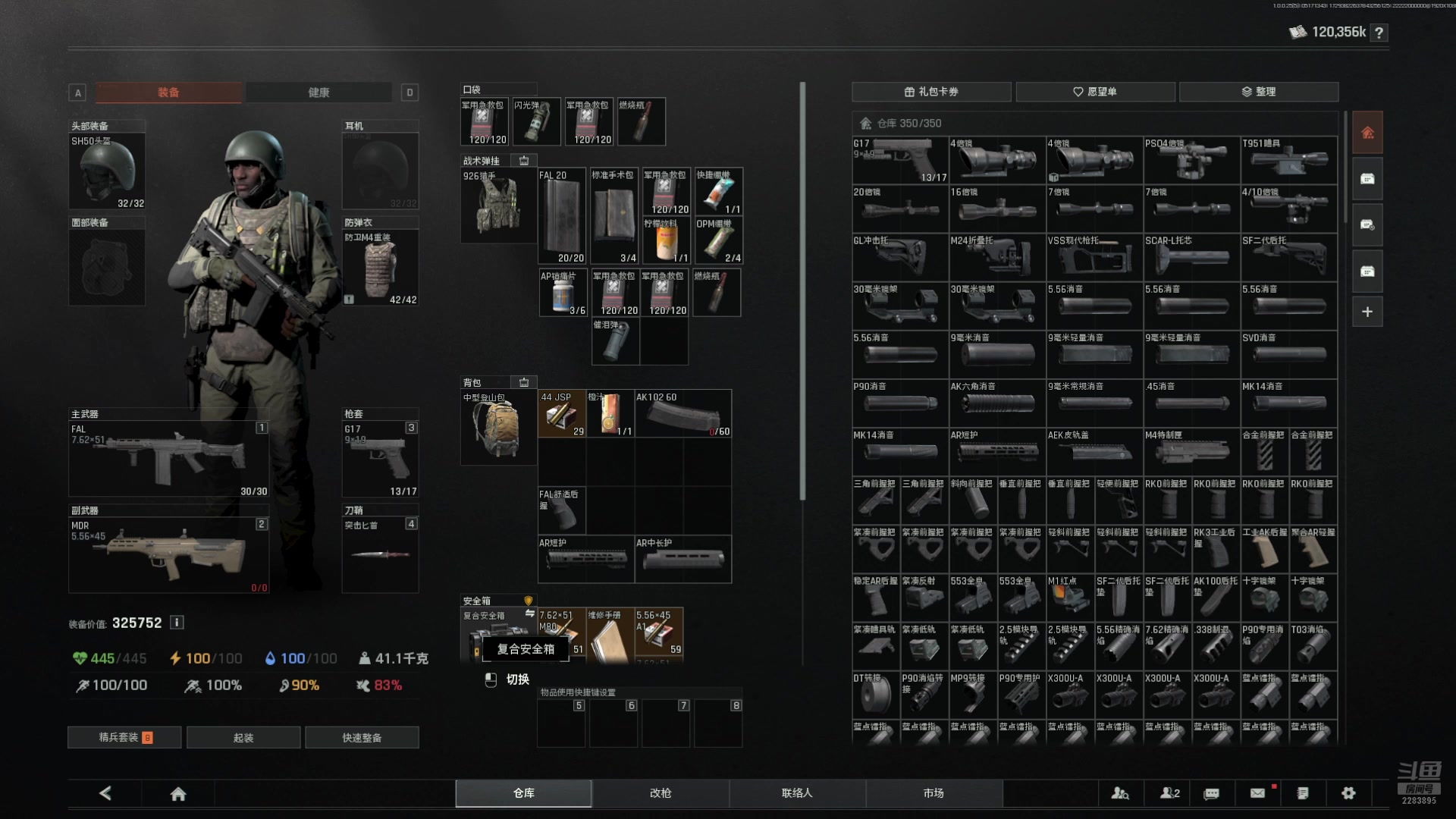The width and height of the screenshot is (1456, 819).
Task: Click the A previous-tab key button
Action: (77, 93)
